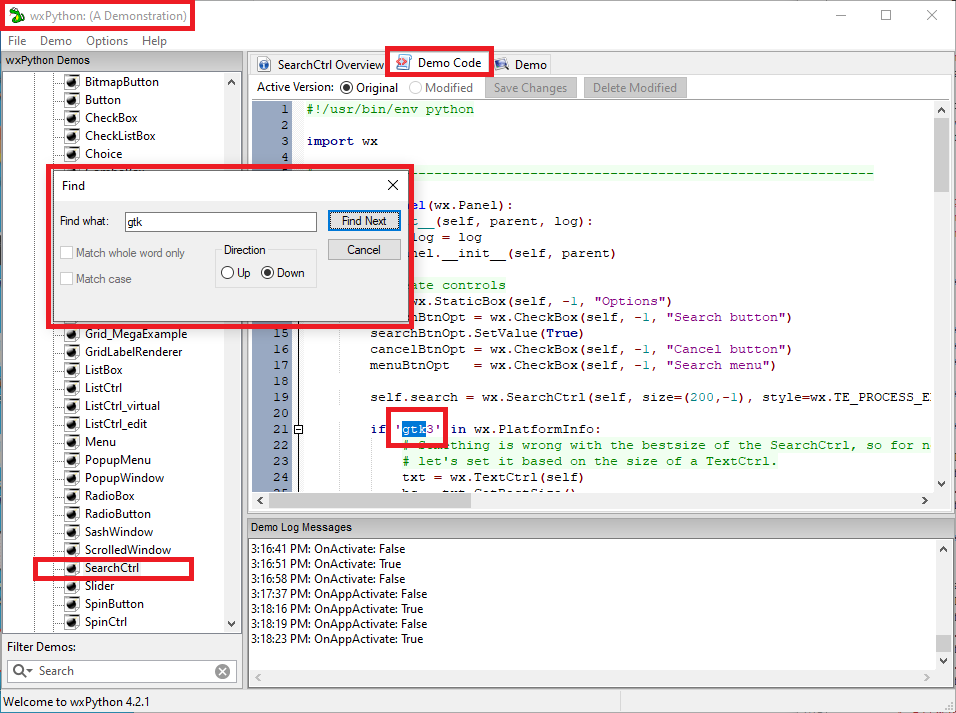Click the code editor horizontal scrollbar thumb
Screen dimensions: 956x713
pyautogui.click(x=370, y=500)
